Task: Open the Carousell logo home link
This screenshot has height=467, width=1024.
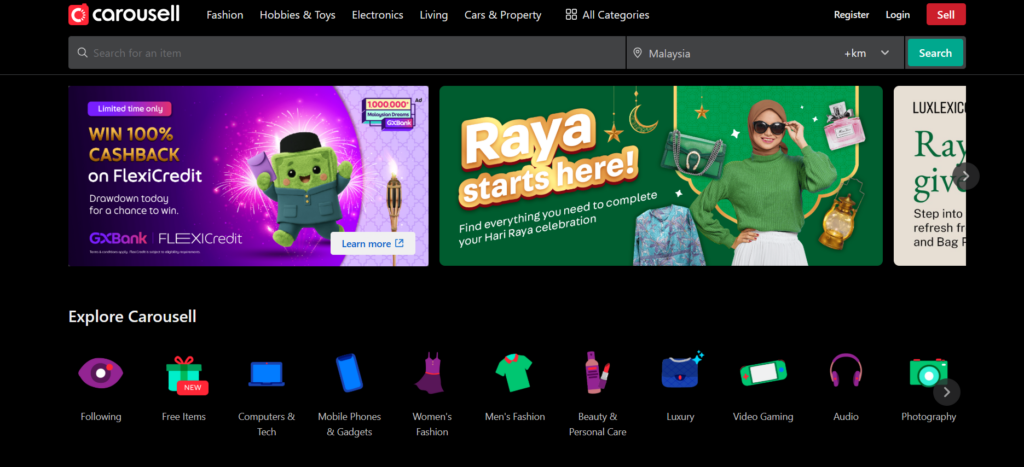Action: [123, 14]
